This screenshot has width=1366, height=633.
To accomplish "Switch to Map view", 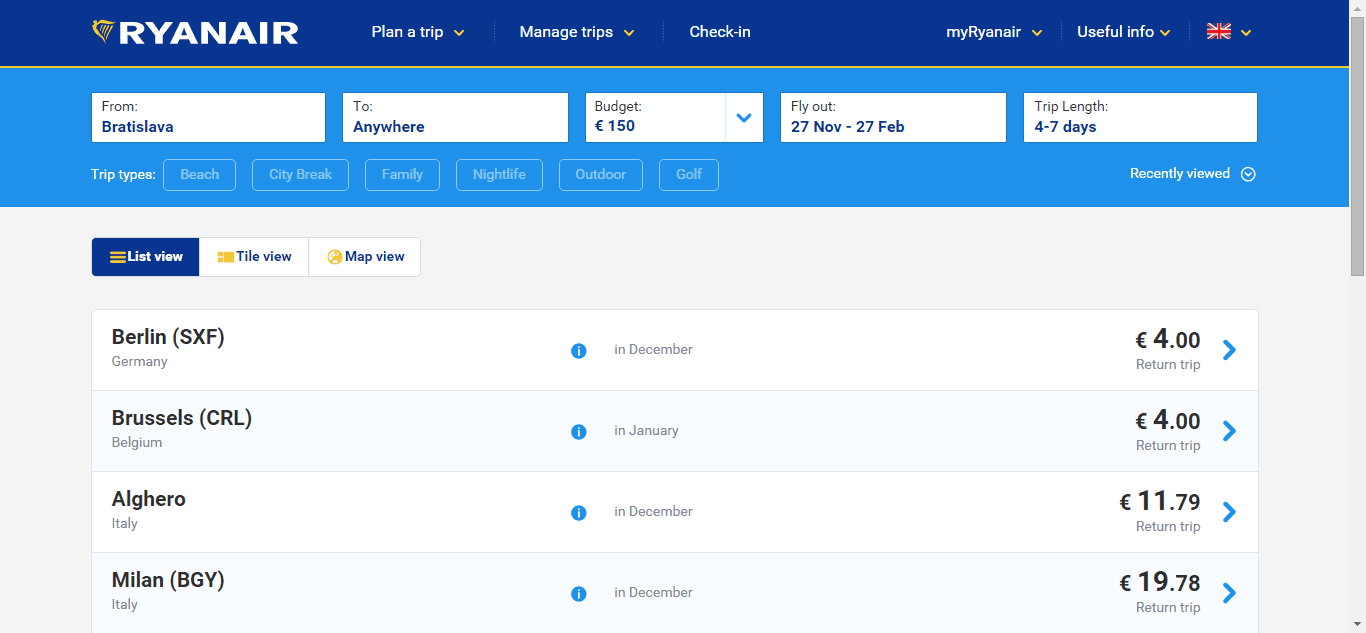I will point(365,257).
